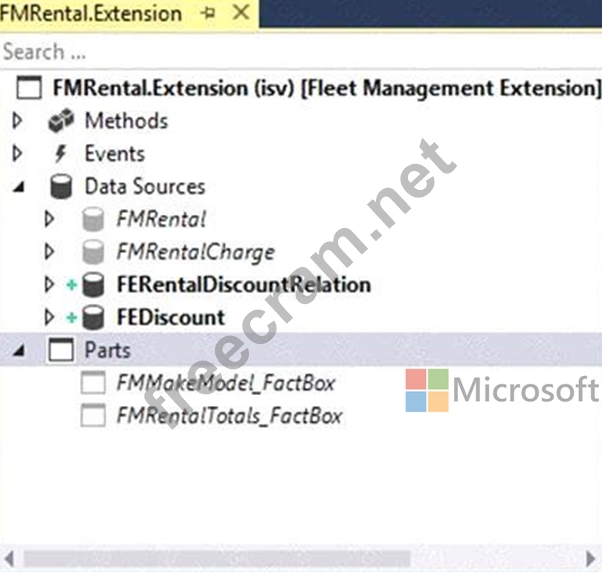Click the FMRental data source icon
The width and height of the screenshot is (602, 572).
click(x=93, y=219)
